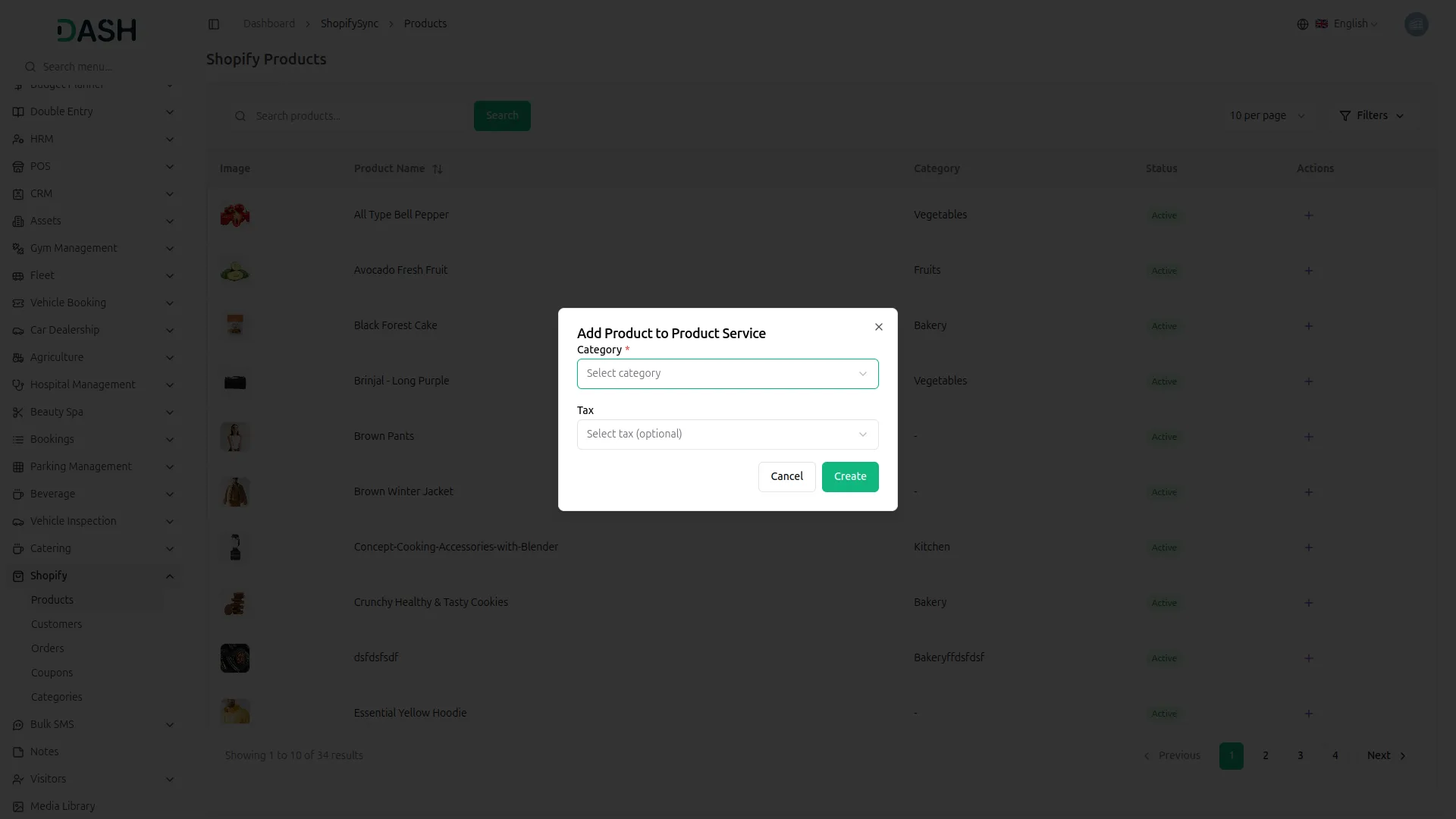Click the Beauty Spa scissors icon

click(18, 413)
